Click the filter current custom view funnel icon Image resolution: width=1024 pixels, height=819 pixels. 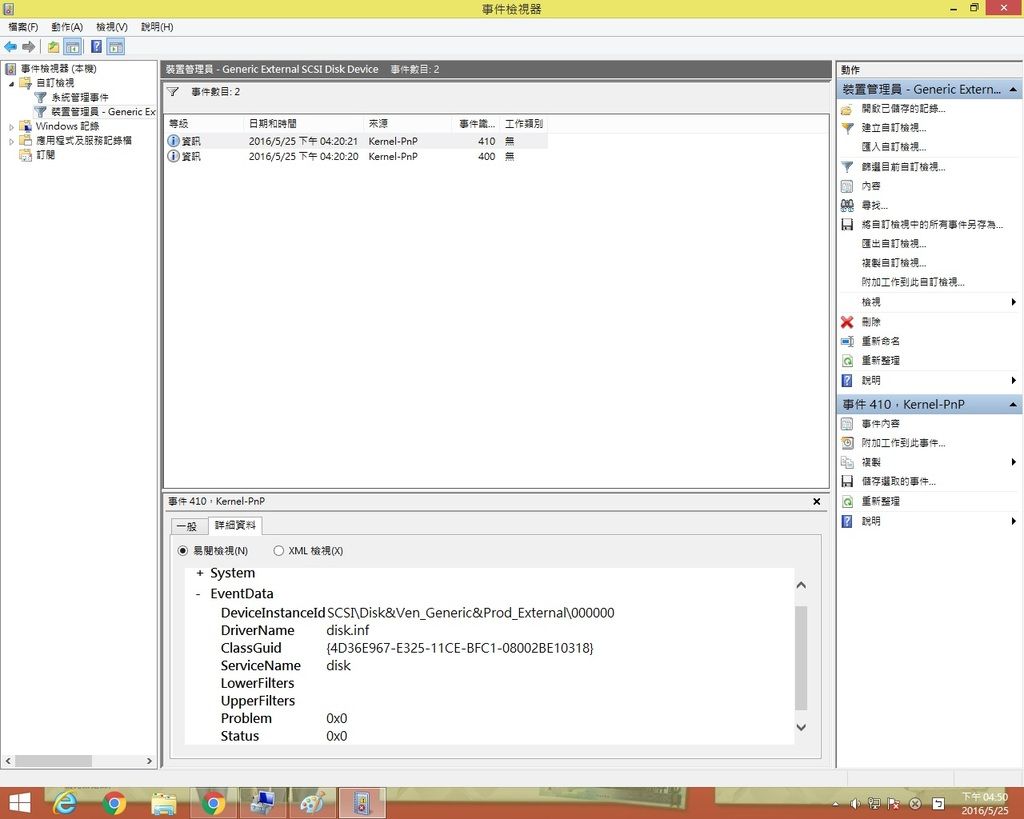click(847, 167)
